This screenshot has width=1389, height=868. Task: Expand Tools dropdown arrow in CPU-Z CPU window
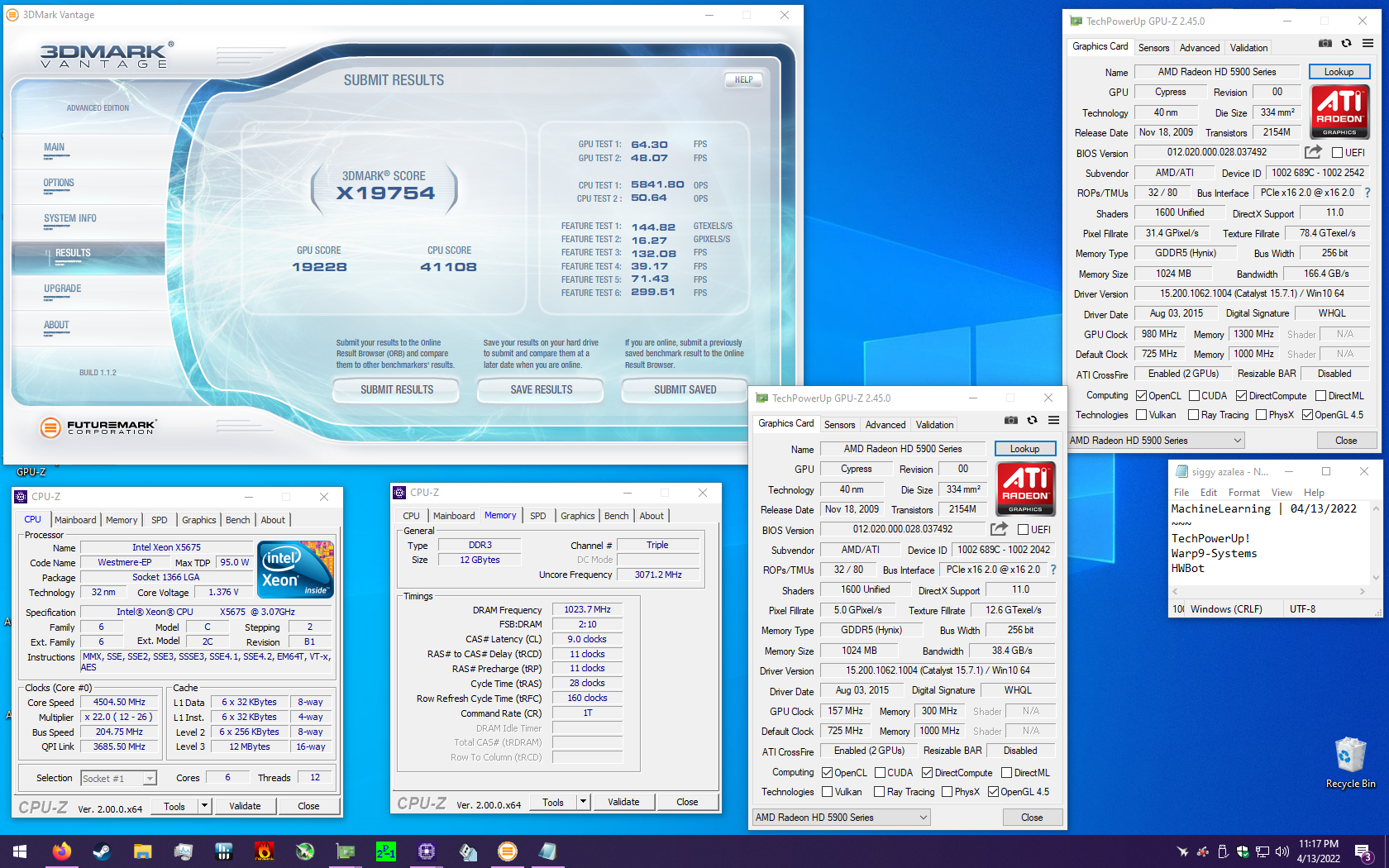point(204,806)
